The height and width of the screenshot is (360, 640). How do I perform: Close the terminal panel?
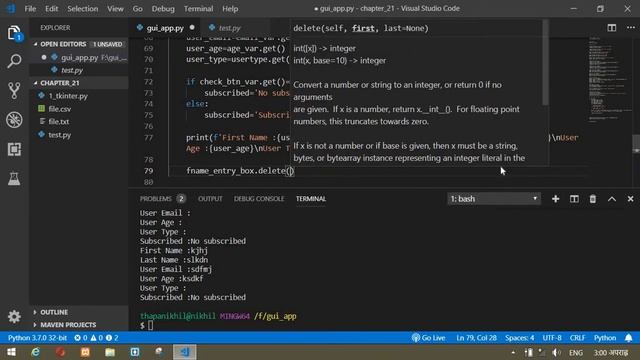point(630,199)
